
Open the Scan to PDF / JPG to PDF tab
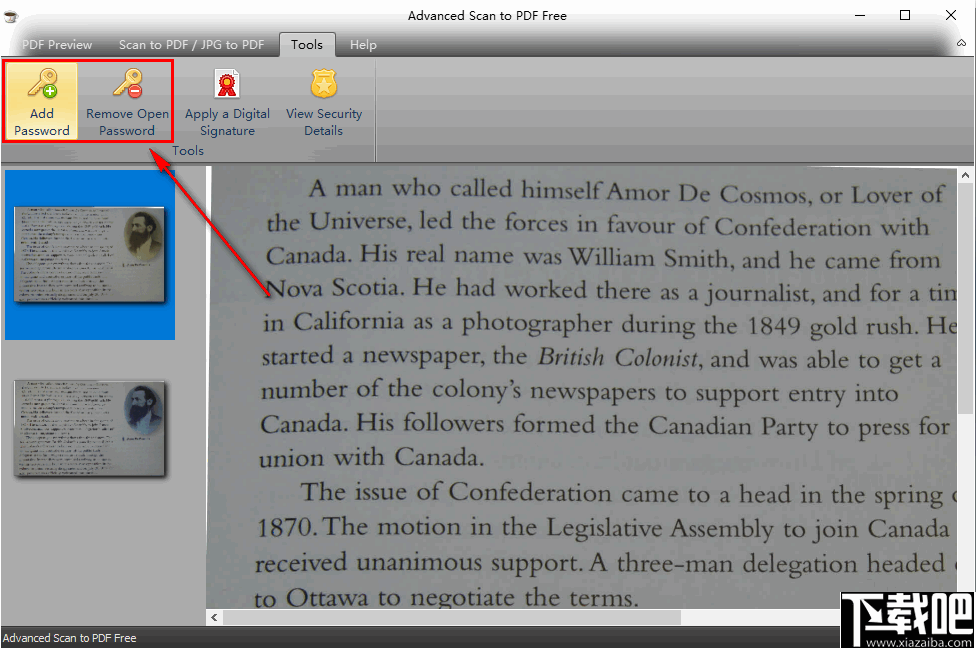tap(191, 44)
